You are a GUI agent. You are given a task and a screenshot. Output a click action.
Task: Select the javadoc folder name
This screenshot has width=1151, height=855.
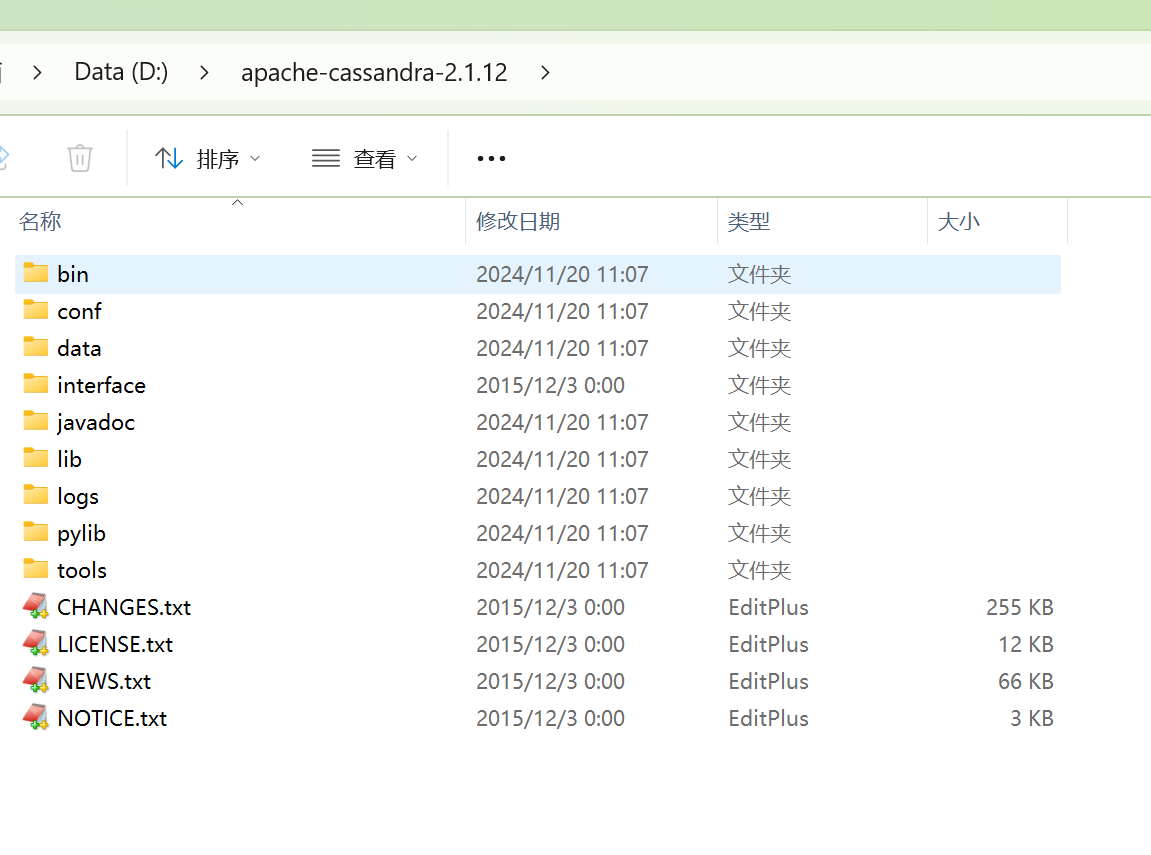(x=95, y=423)
